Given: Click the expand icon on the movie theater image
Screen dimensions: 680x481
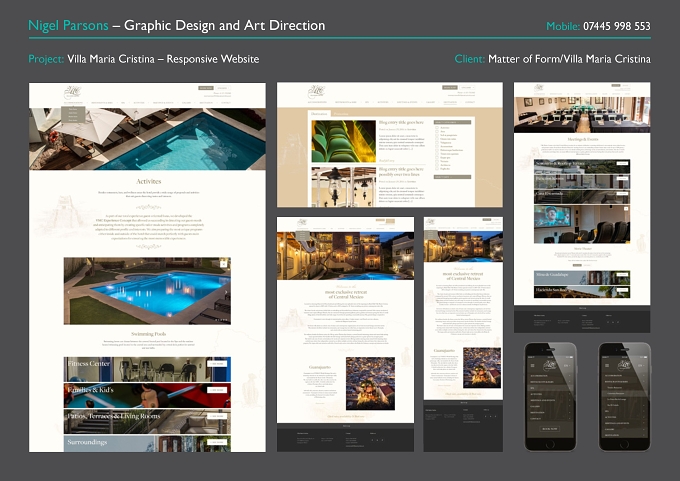Looking at the screenshot, I should 626,209.
